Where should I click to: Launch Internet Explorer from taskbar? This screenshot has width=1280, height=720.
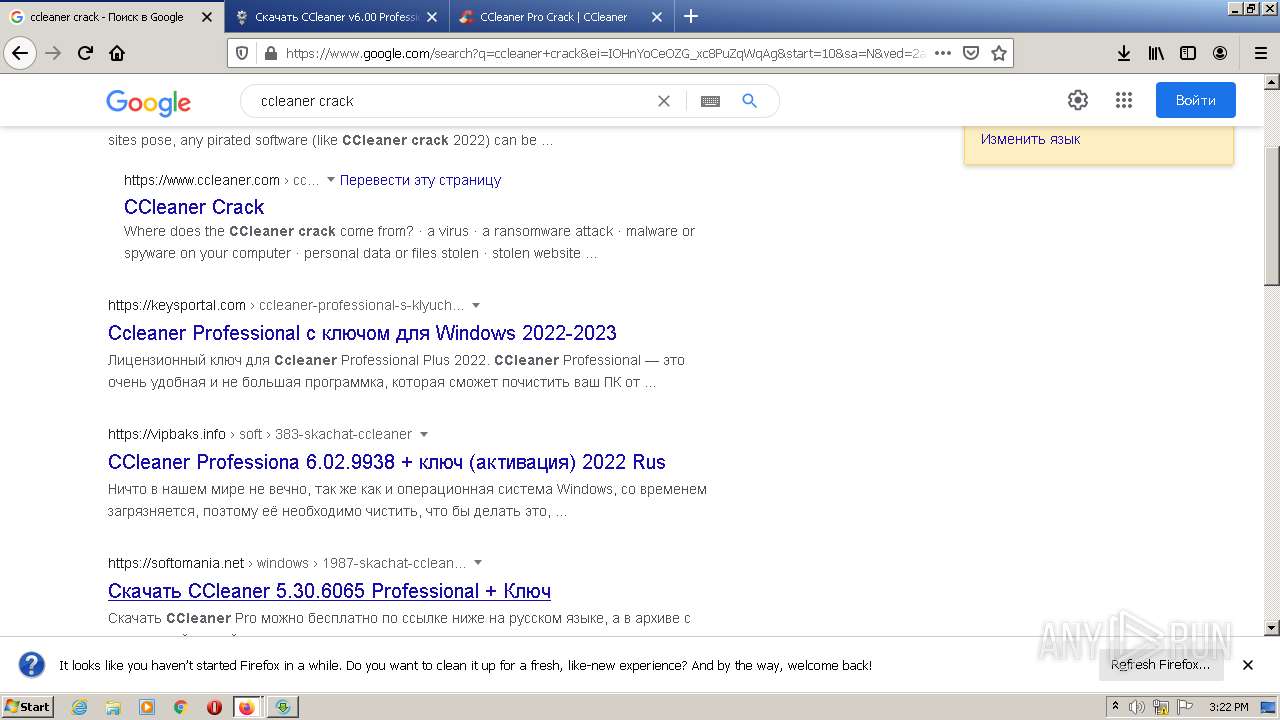tap(79, 707)
